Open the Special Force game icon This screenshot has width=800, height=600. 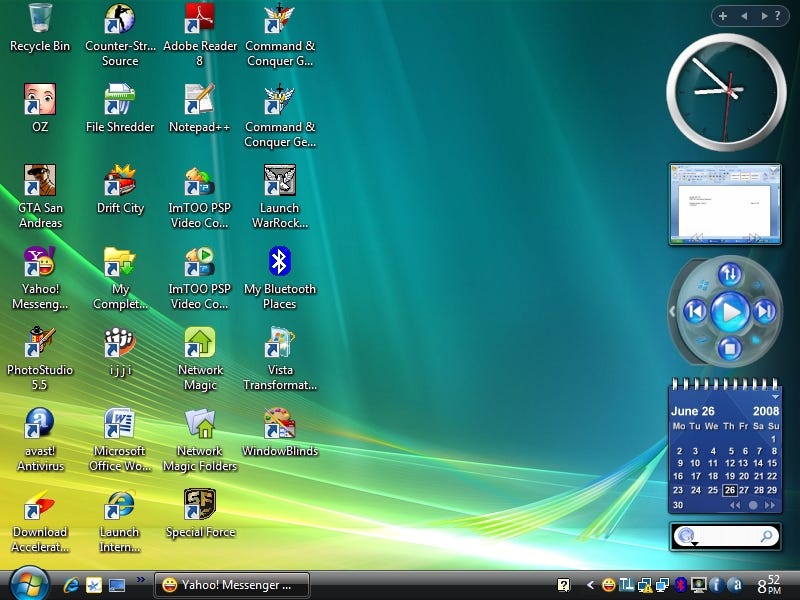pyautogui.click(x=200, y=505)
